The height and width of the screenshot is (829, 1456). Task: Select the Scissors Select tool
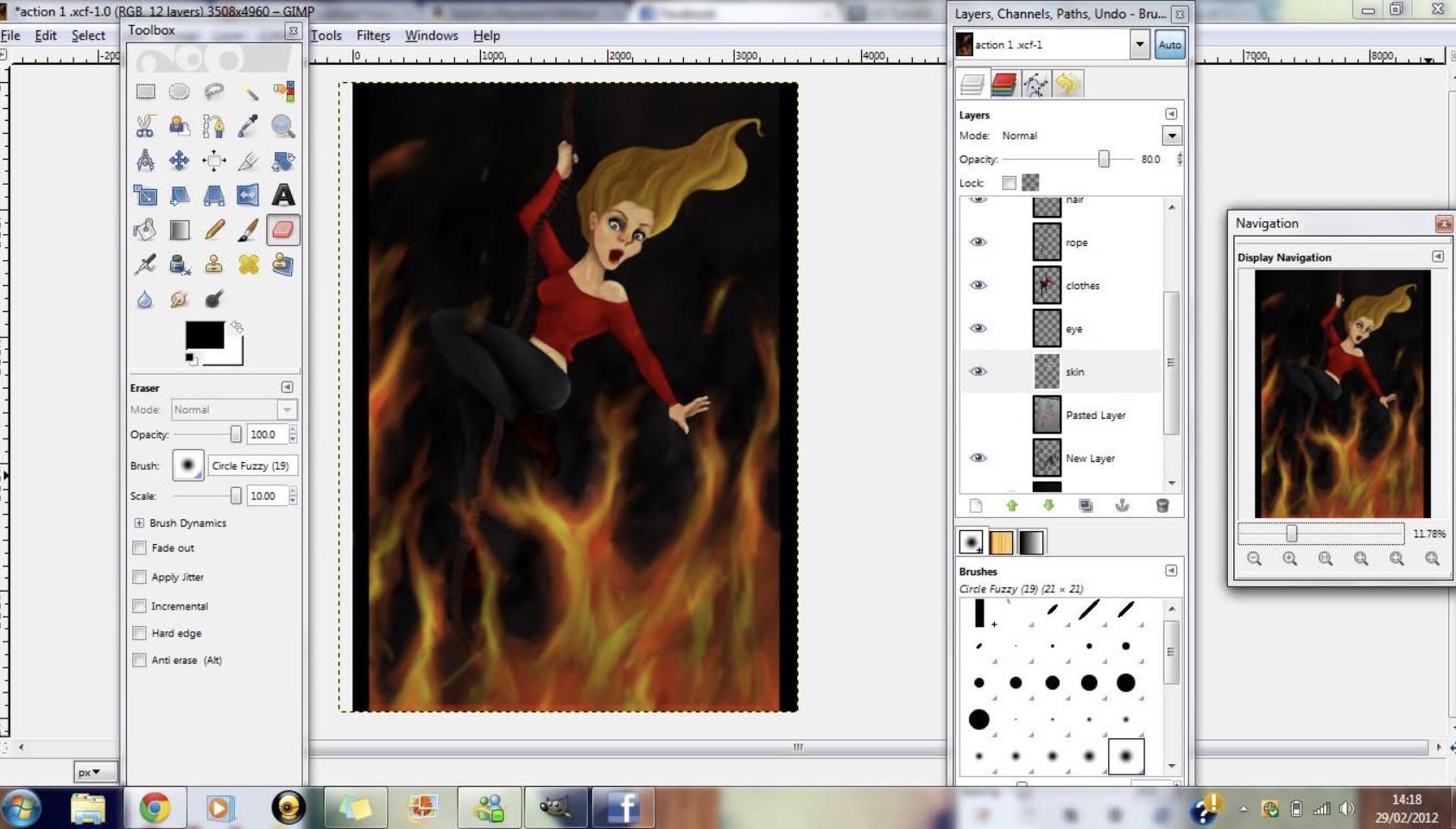coord(145,126)
